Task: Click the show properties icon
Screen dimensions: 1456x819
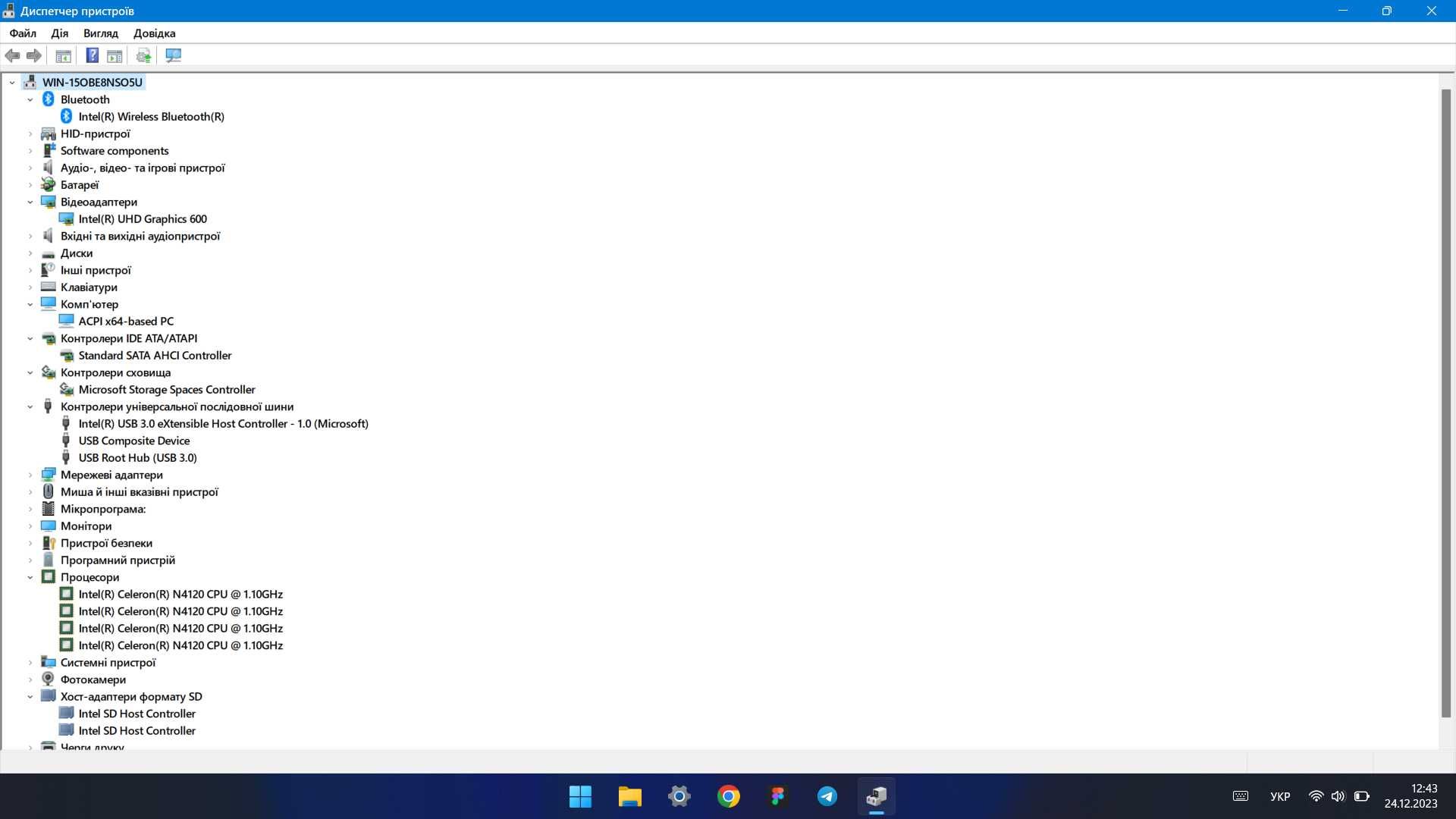Action: point(63,55)
